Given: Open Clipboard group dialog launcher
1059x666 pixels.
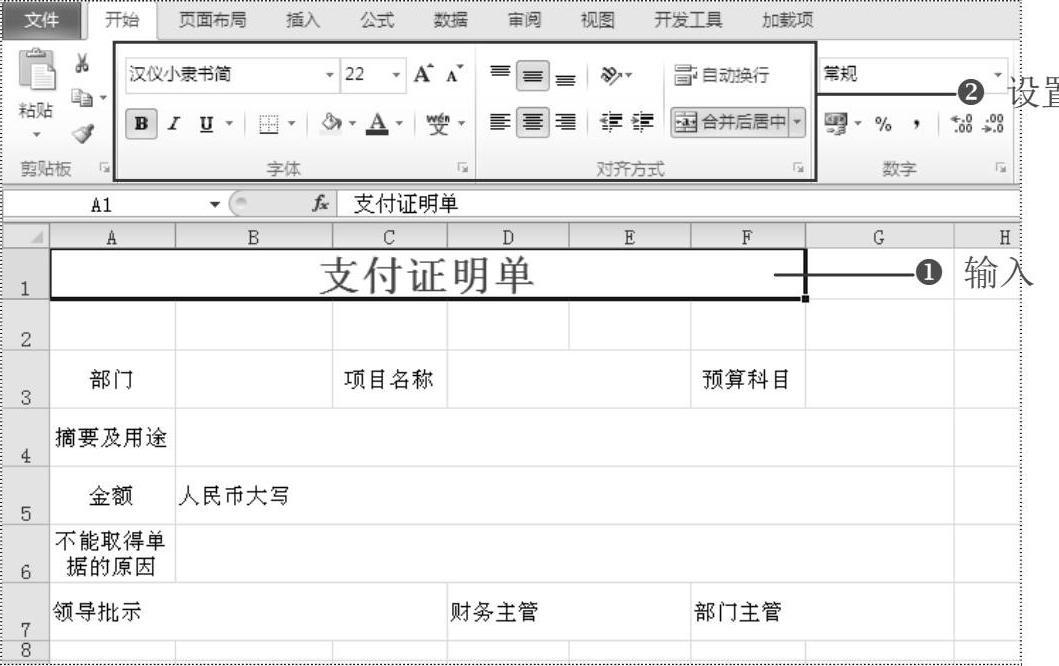Looking at the screenshot, I should point(104,167).
